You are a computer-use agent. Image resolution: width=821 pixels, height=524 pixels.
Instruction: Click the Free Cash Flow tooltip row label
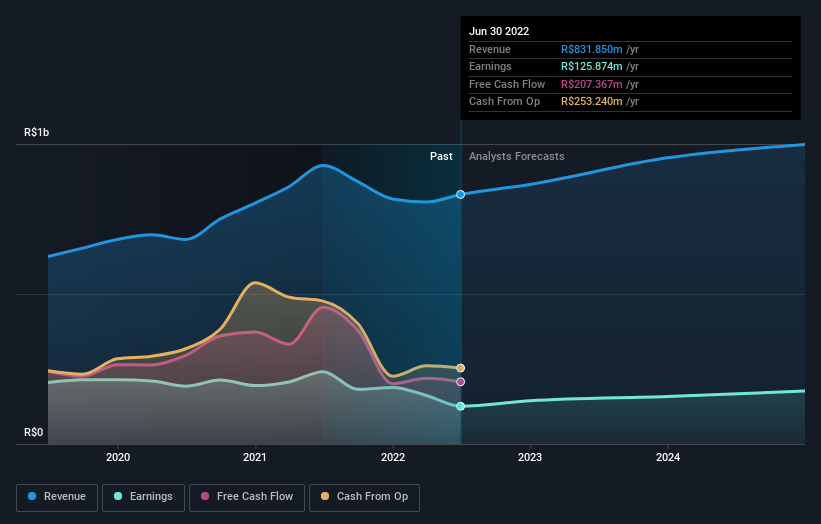(x=507, y=84)
